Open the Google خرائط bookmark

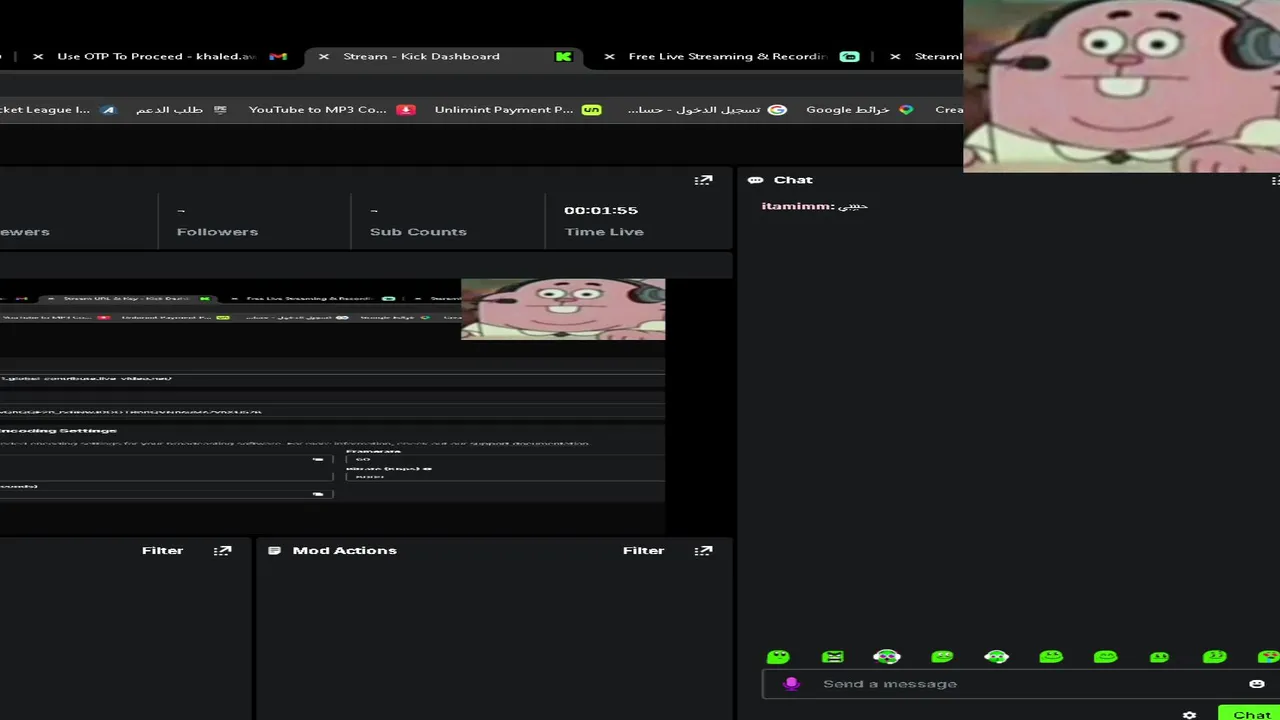pyautogui.click(x=859, y=110)
